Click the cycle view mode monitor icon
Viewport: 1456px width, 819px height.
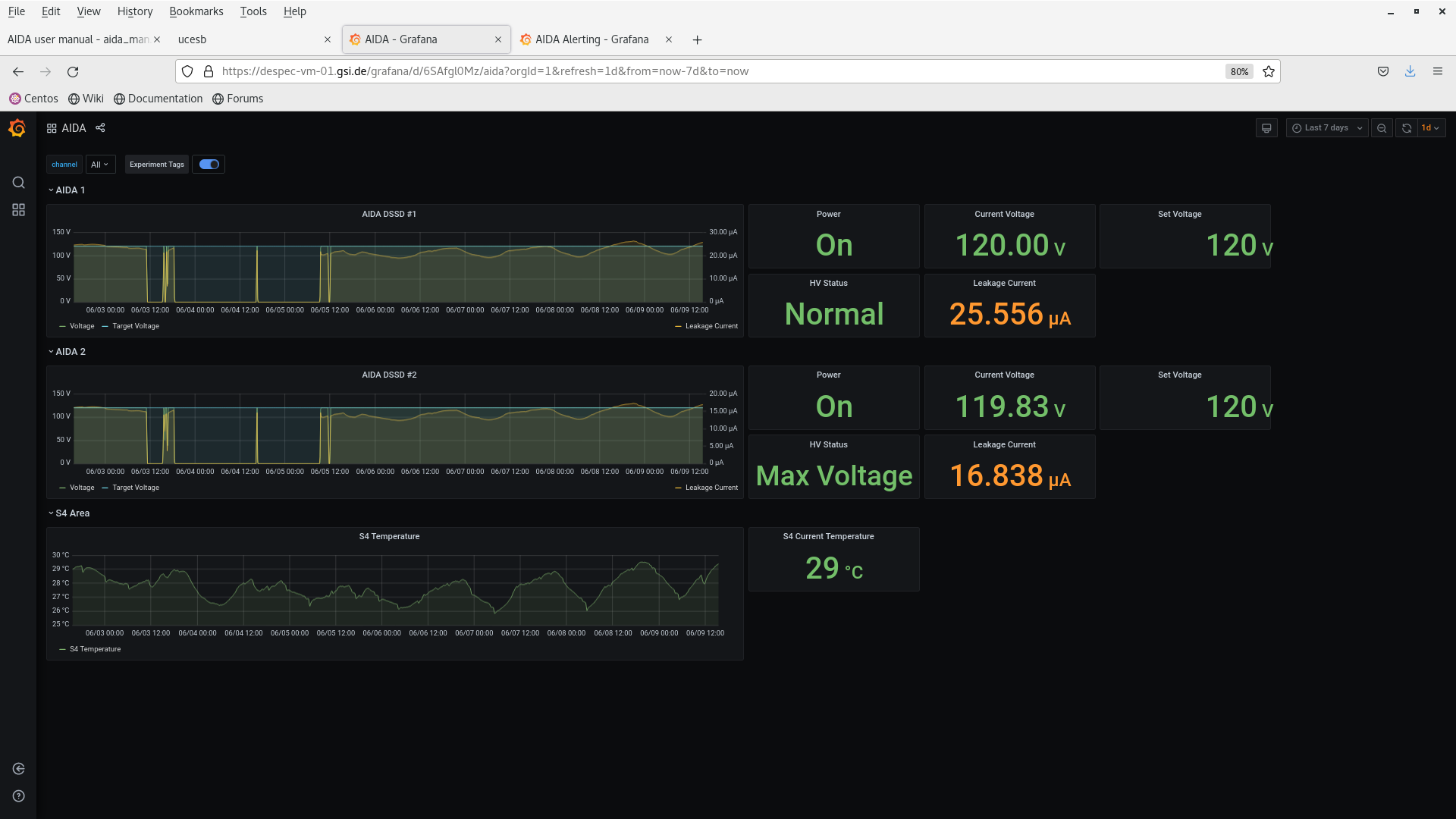click(x=1266, y=128)
